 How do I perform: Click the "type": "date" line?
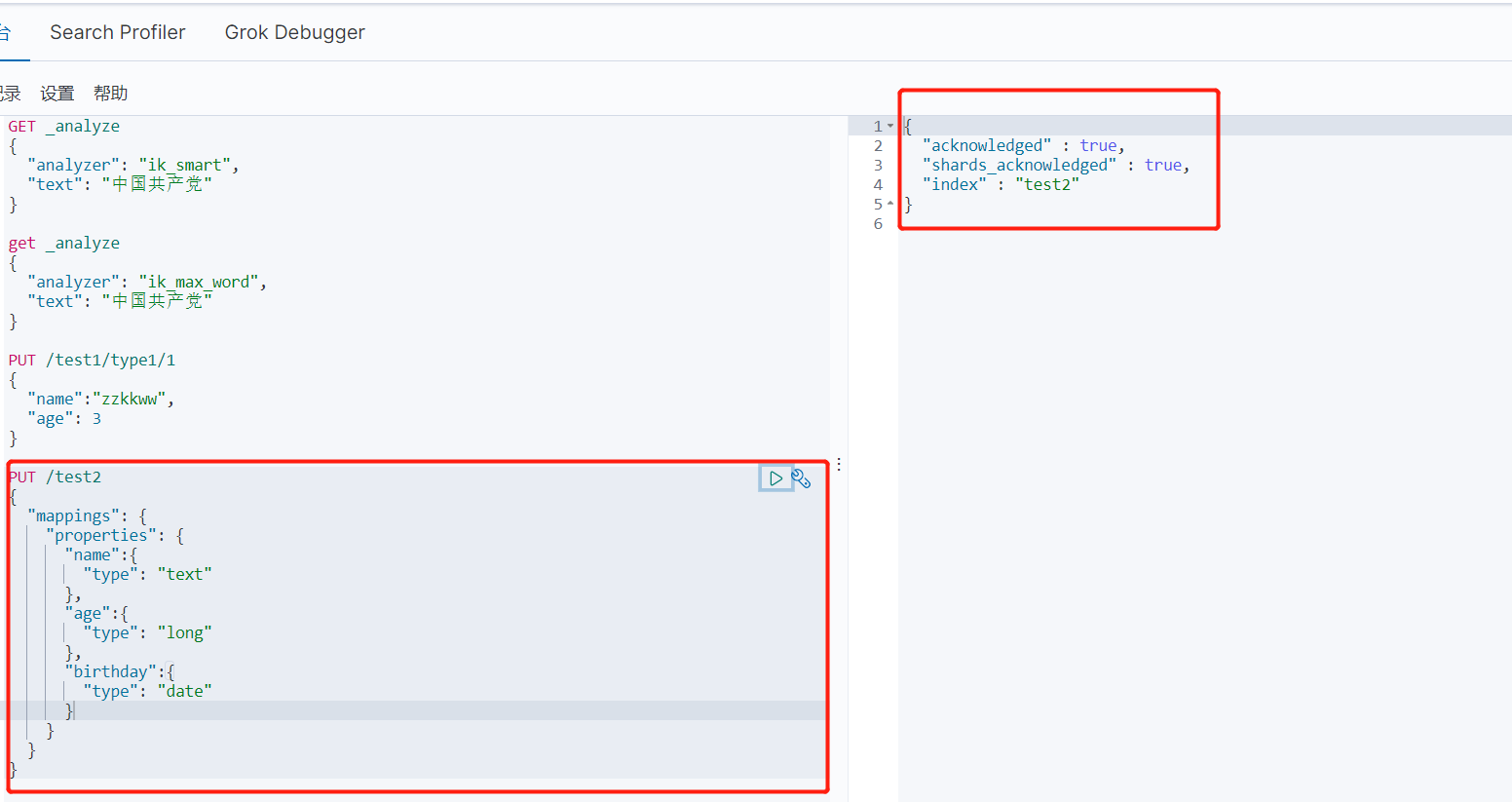click(147, 691)
